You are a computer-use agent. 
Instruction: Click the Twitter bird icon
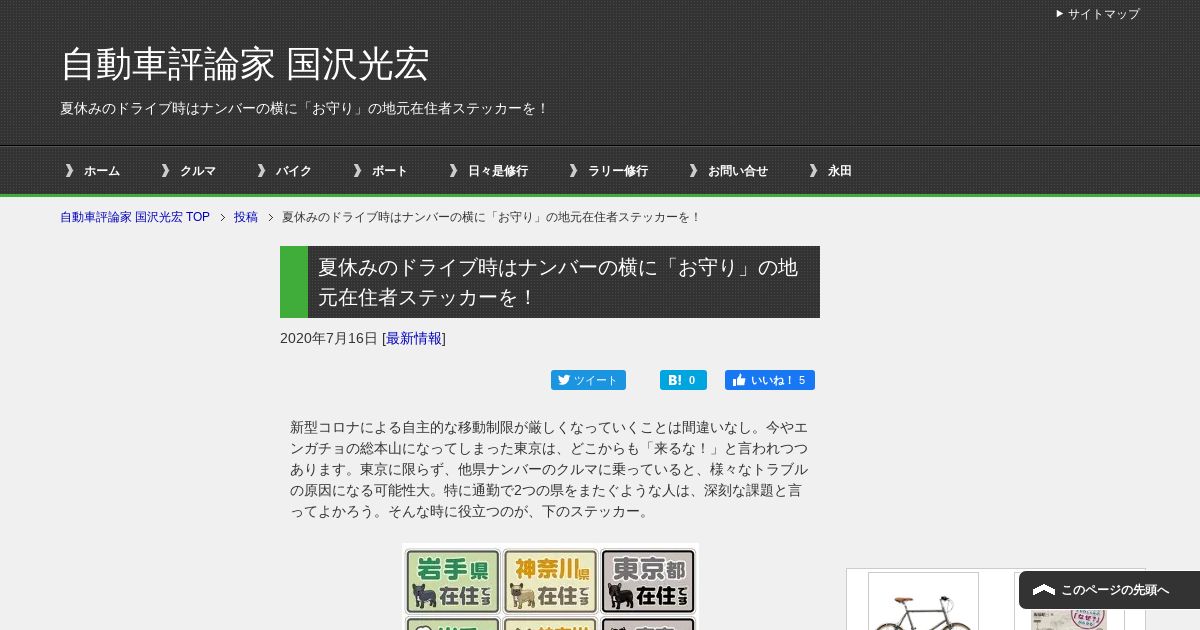point(564,380)
